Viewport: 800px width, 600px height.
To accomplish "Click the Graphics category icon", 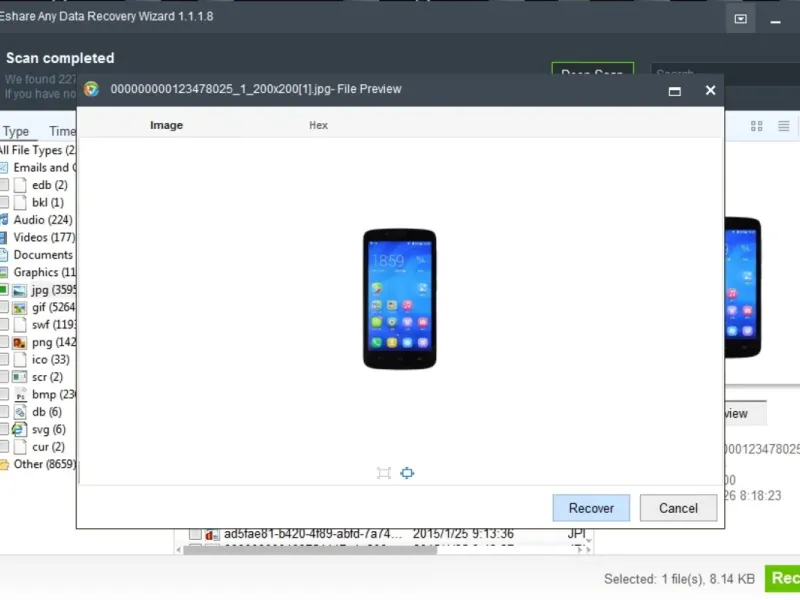I will pyautogui.click(x=4, y=272).
